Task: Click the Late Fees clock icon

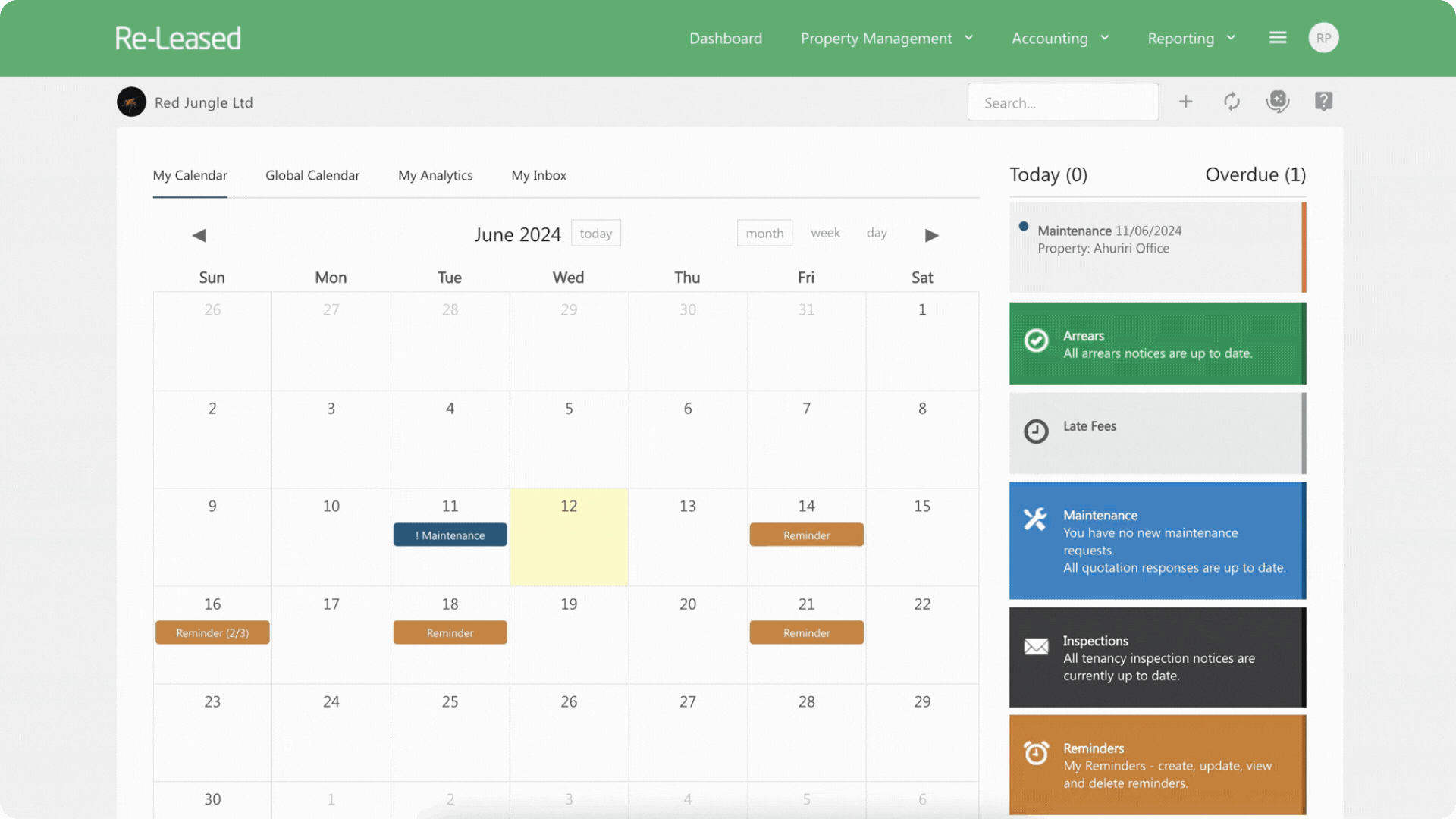Action: click(1036, 431)
